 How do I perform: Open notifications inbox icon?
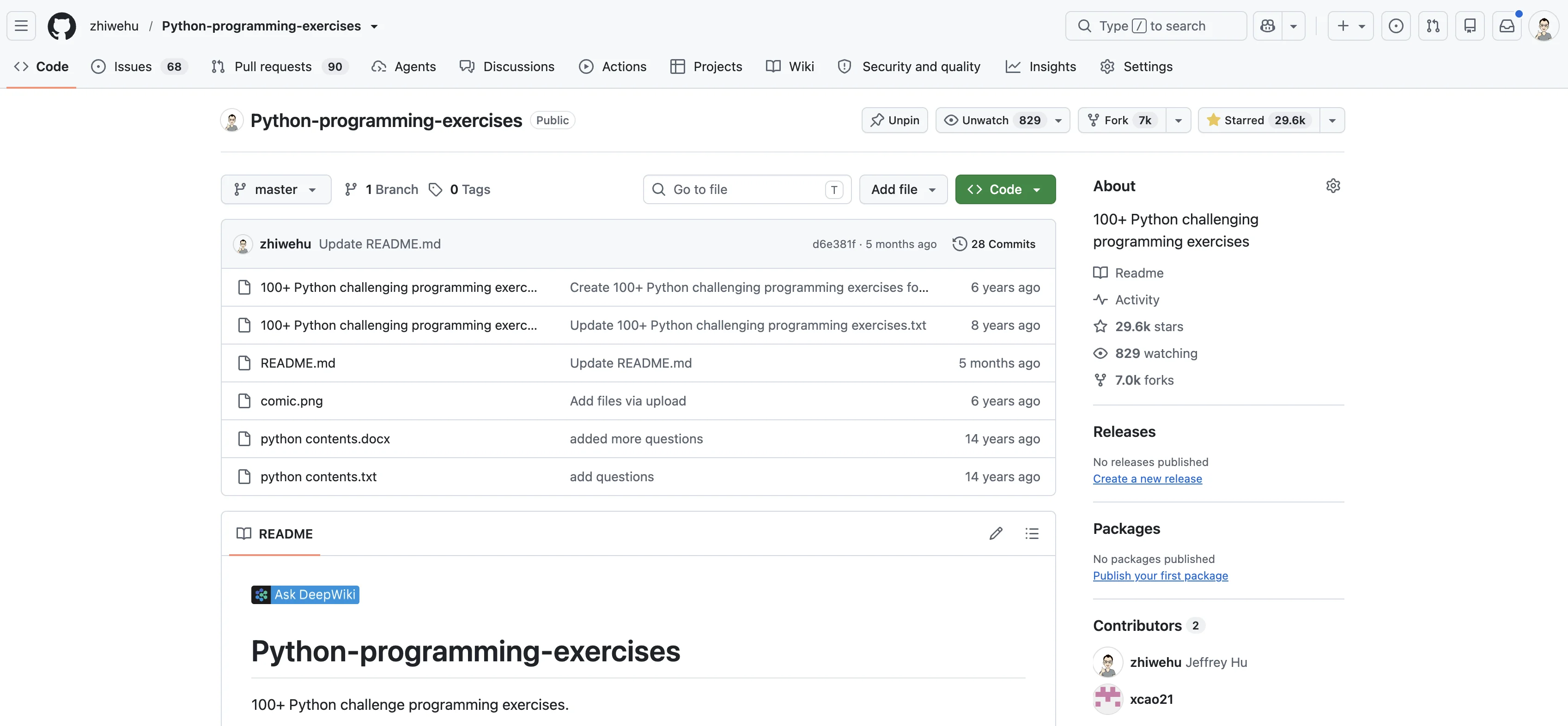[x=1507, y=25]
